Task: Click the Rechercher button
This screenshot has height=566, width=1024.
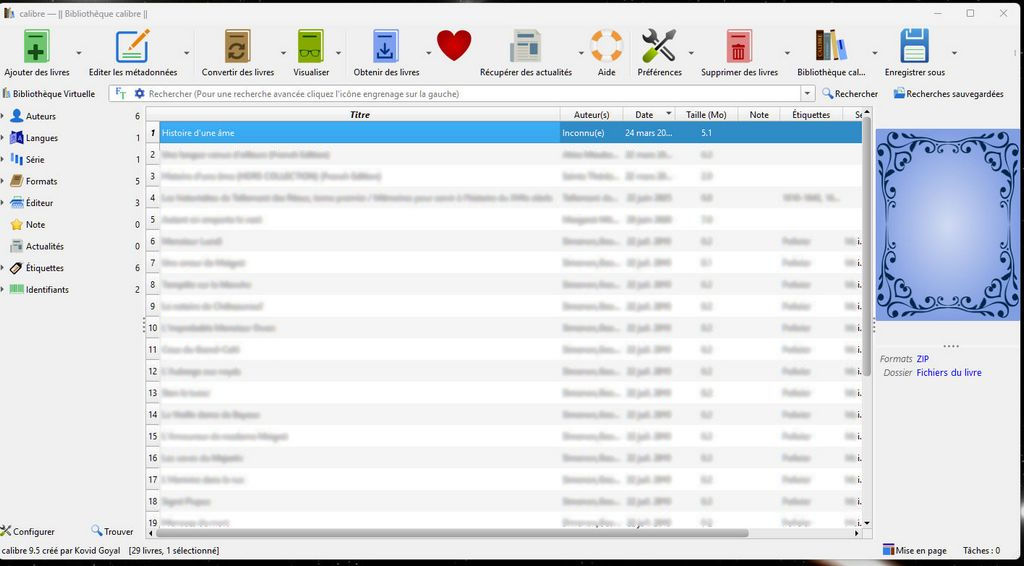Action: (849, 94)
